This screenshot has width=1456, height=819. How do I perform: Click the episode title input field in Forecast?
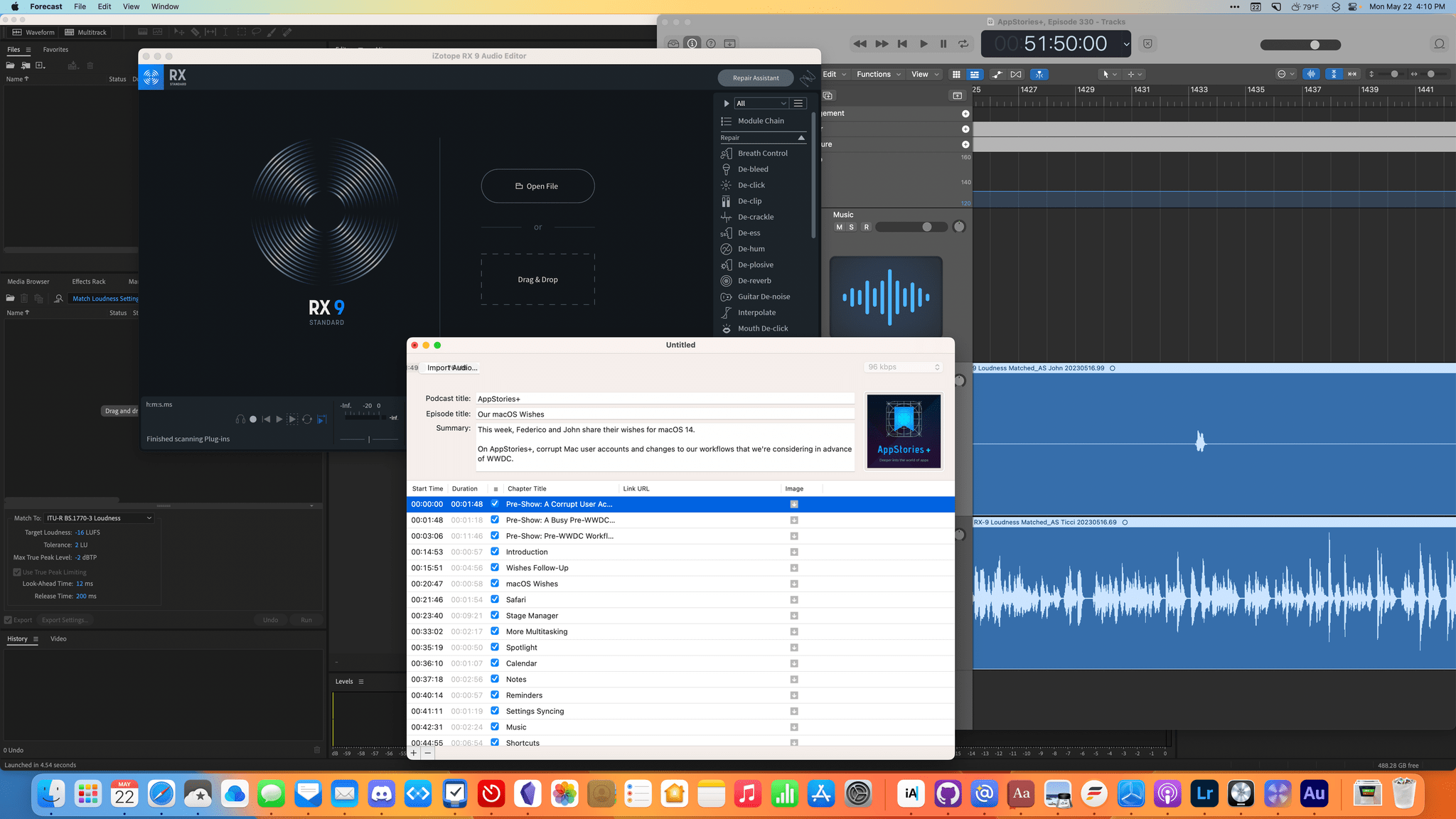pos(666,413)
